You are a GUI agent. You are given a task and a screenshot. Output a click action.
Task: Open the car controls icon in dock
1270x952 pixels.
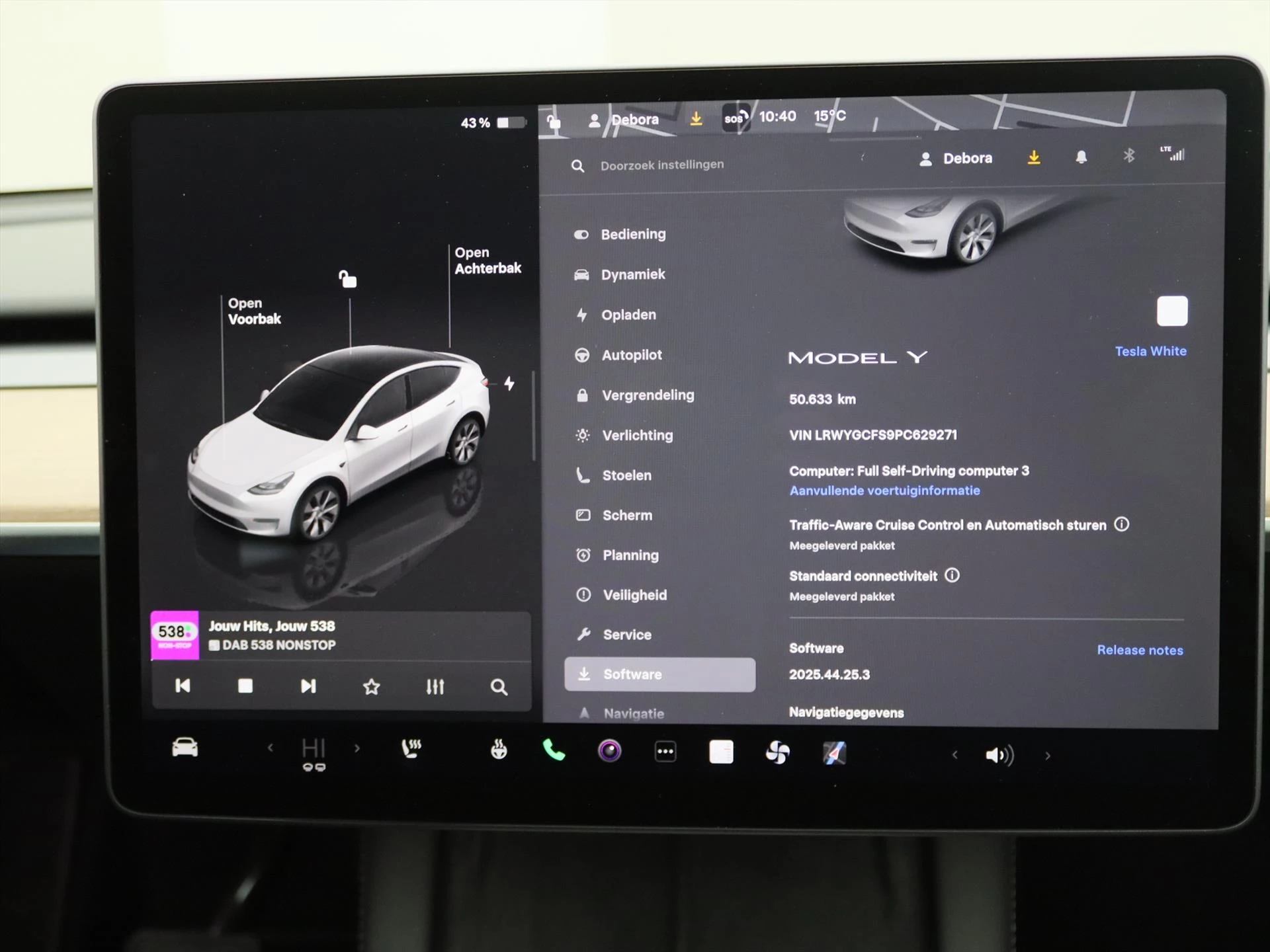(185, 748)
